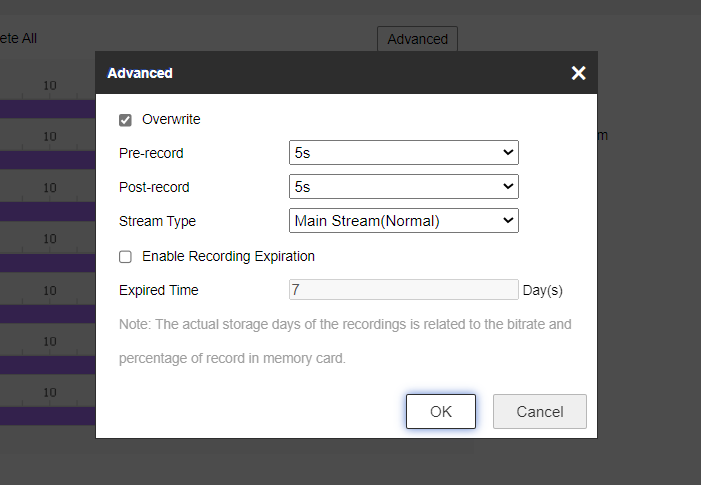Uncheck the Overwrite checkbox

pyautogui.click(x=125, y=120)
